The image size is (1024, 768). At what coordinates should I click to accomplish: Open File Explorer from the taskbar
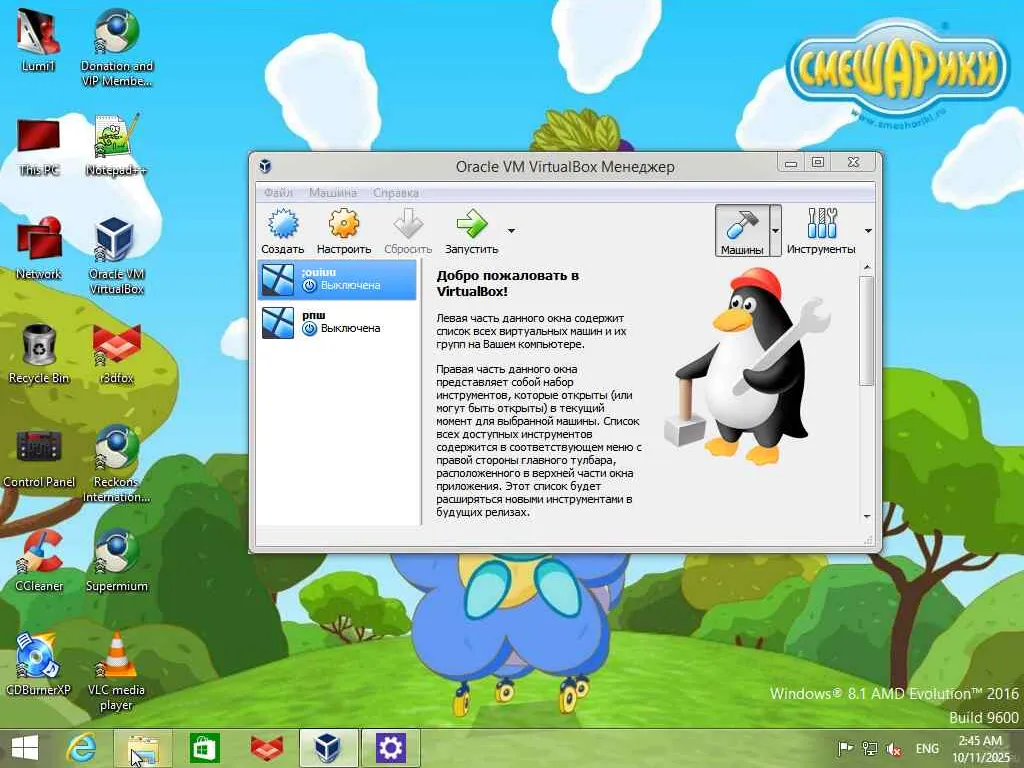pyautogui.click(x=143, y=748)
